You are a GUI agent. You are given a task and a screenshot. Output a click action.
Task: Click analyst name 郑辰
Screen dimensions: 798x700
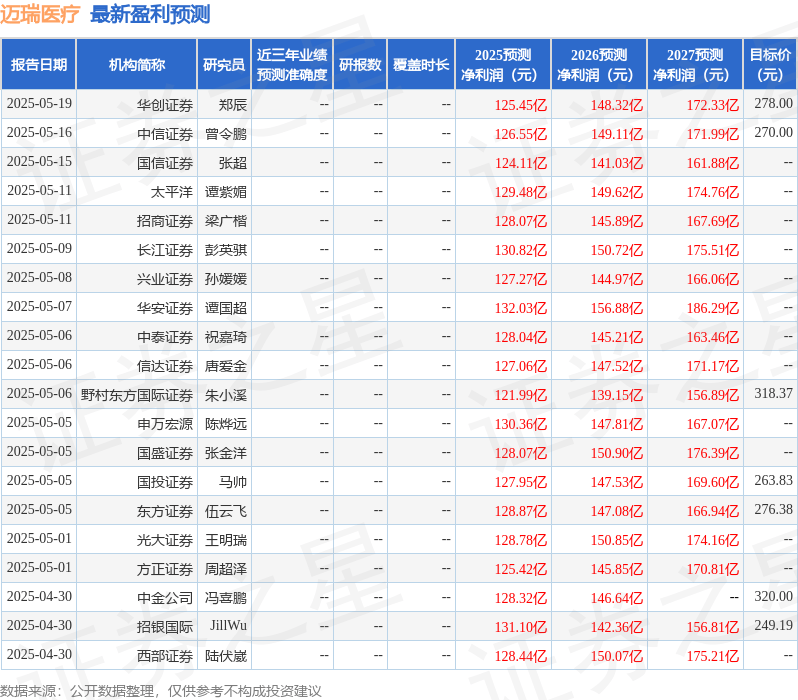coord(233,105)
